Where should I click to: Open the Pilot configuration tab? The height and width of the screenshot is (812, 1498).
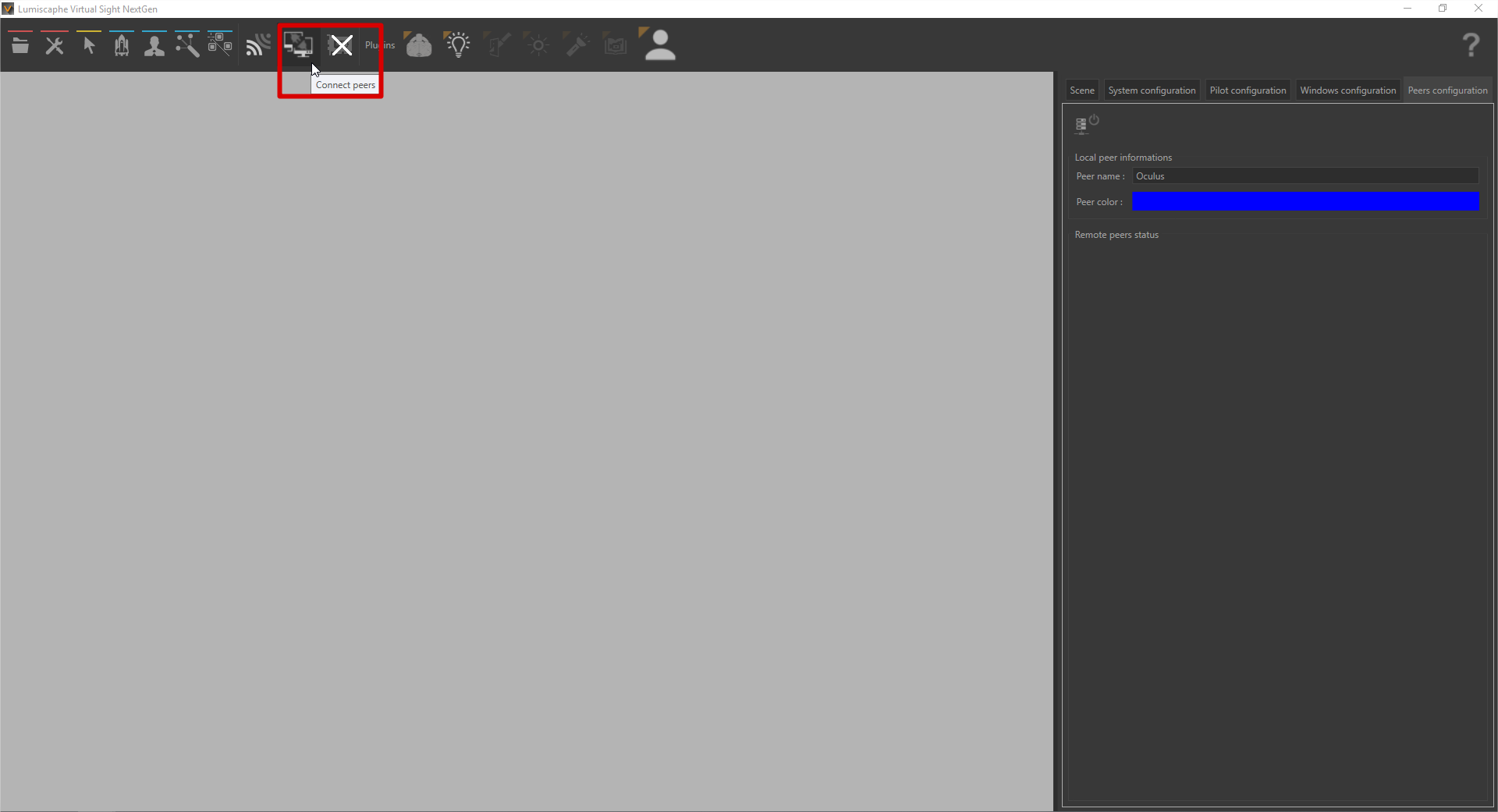(x=1248, y=90)
